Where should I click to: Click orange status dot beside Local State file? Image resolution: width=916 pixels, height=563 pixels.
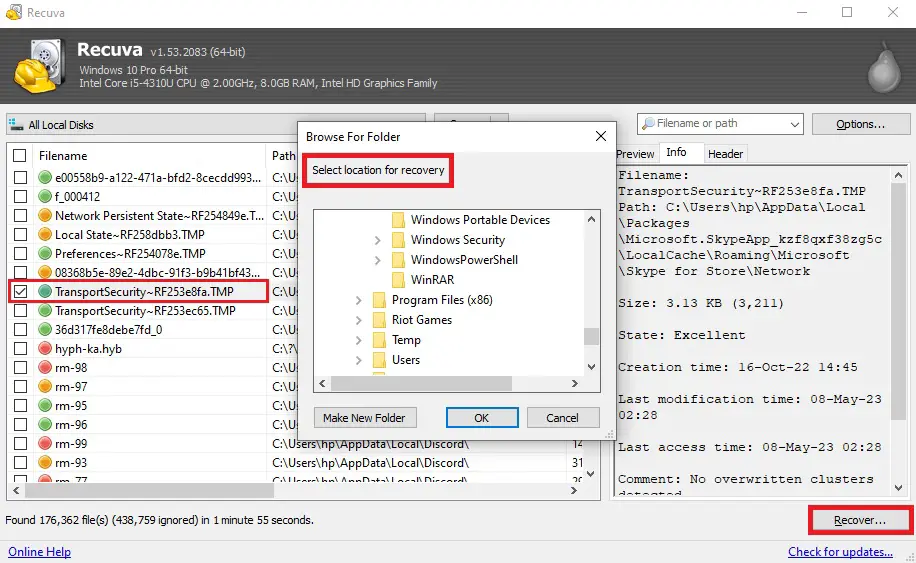(x=45, y=235)
